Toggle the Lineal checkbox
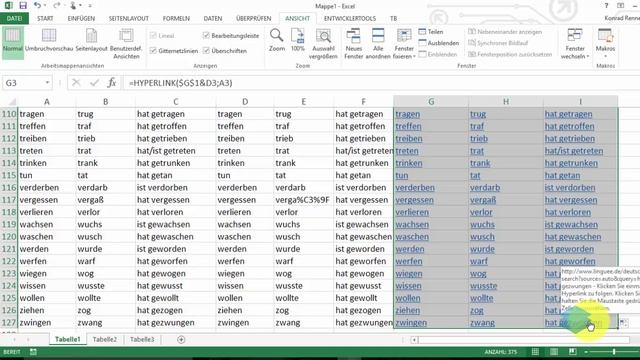Viewport: 640px width, 360px height. pos(153,36)
